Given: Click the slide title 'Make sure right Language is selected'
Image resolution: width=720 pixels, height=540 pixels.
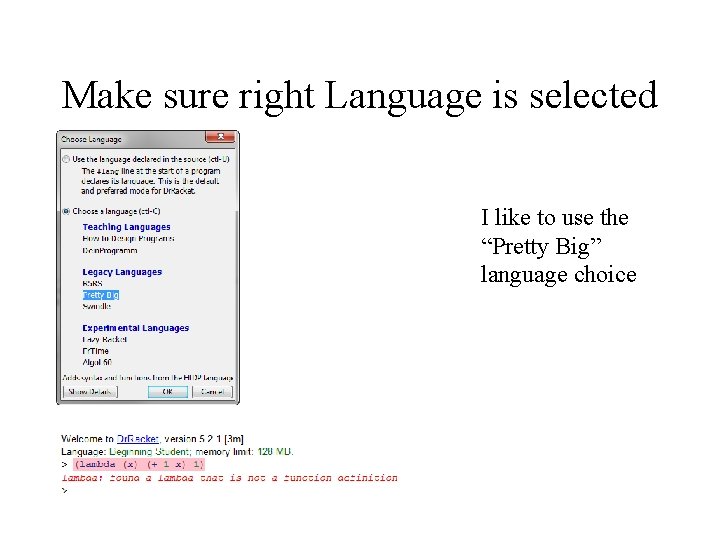Looking at the screenshot, I should point(360,96).
